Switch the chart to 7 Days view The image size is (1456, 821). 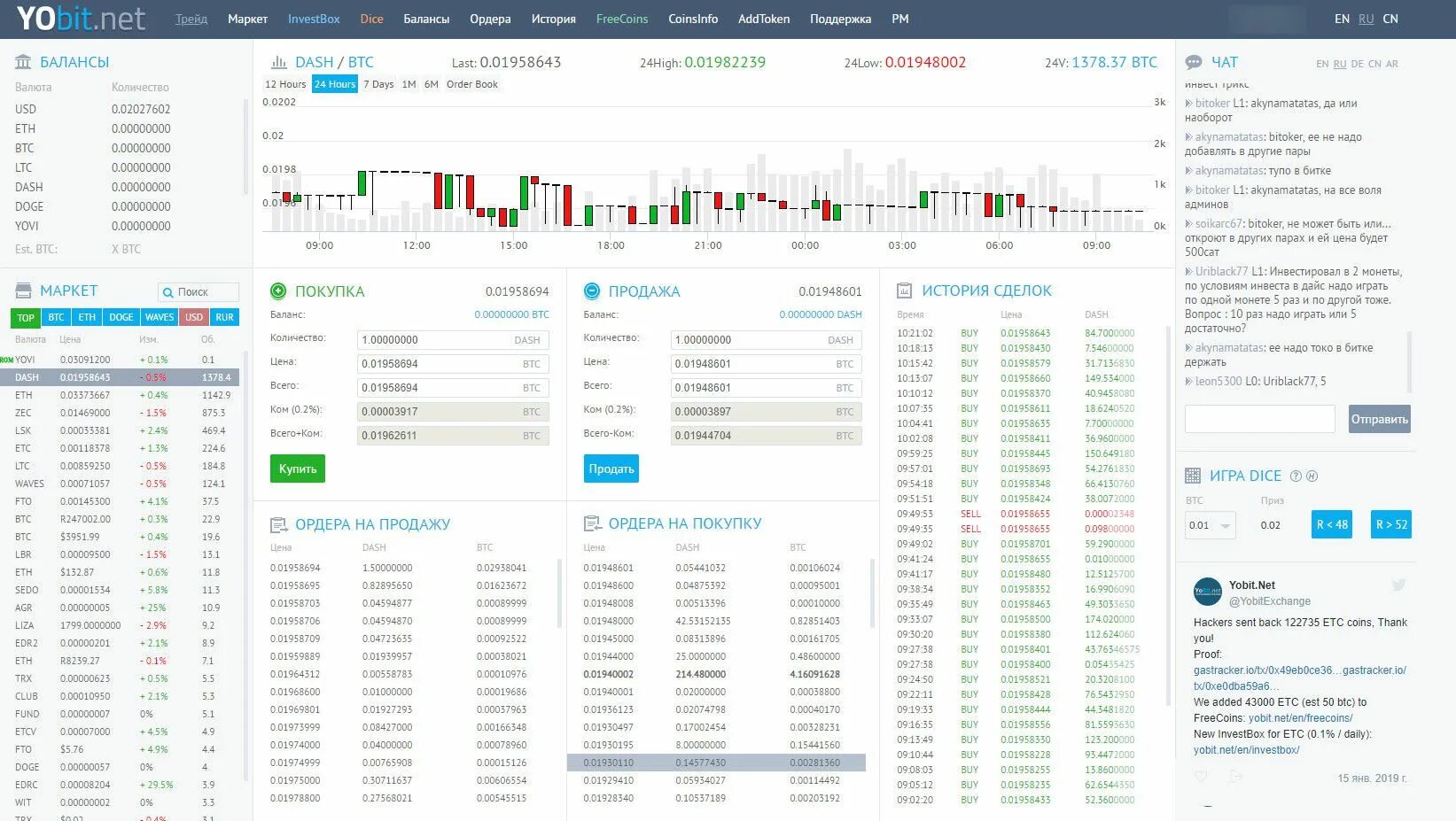point(378,83)
